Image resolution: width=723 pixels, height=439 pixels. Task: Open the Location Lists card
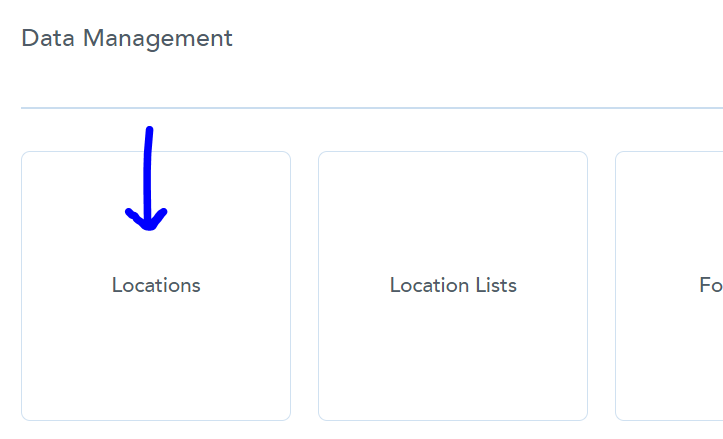click(x=453, y=286)
